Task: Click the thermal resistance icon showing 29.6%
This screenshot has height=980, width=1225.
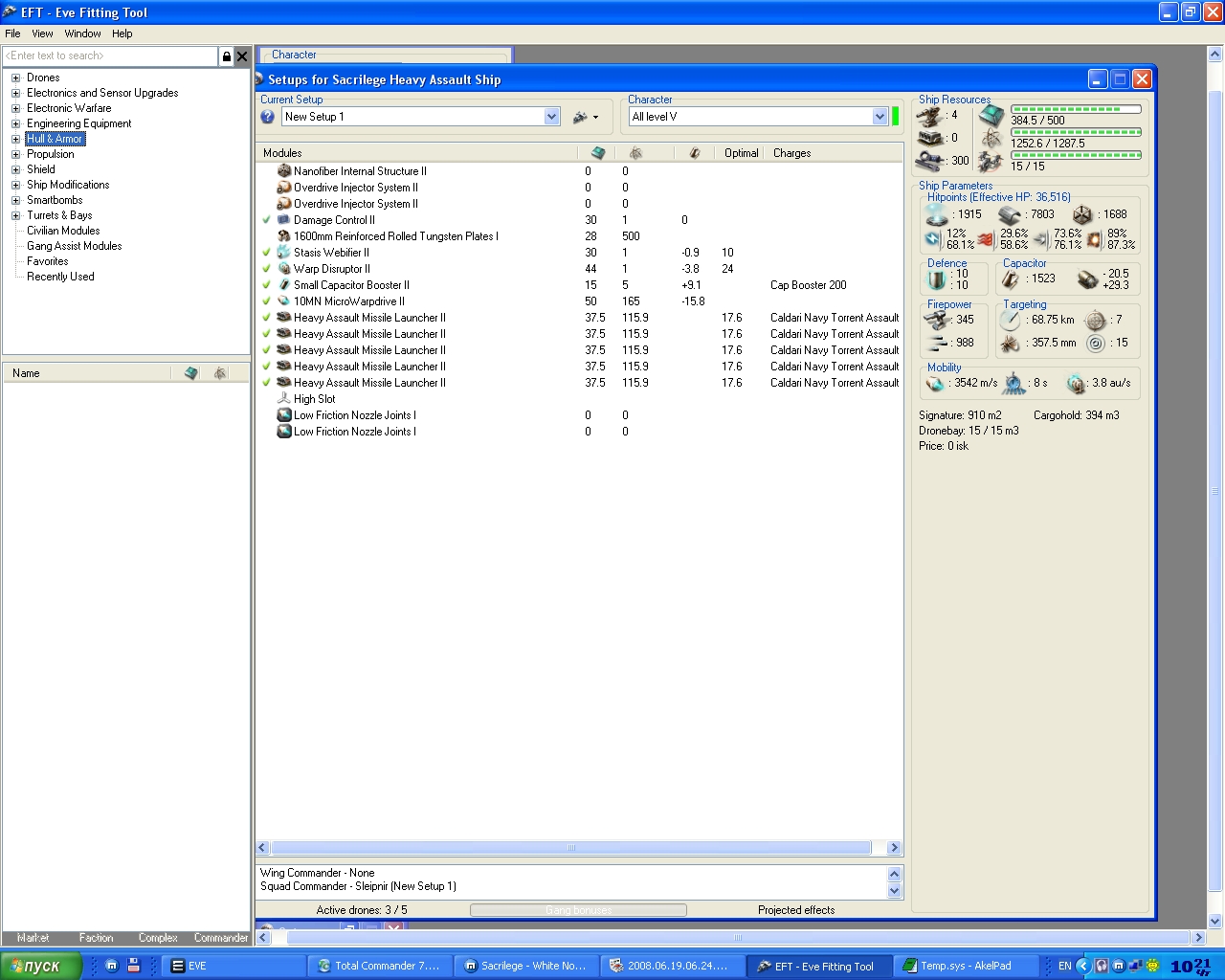Action: [x=986, y=238]
